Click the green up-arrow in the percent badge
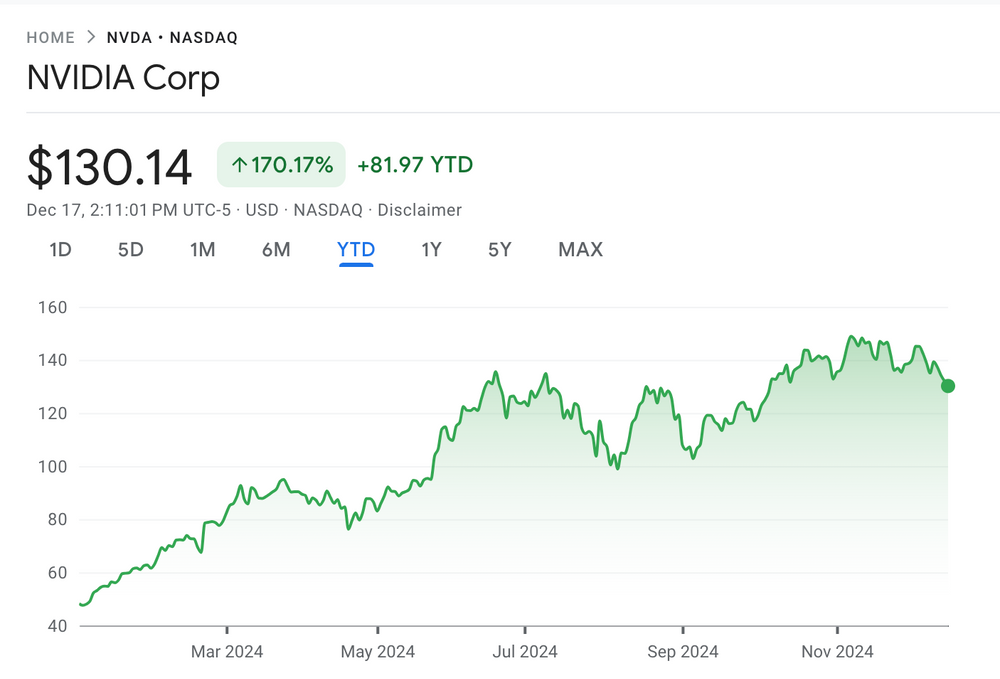Screen dimensions: 1000x679 click(238, 165)
